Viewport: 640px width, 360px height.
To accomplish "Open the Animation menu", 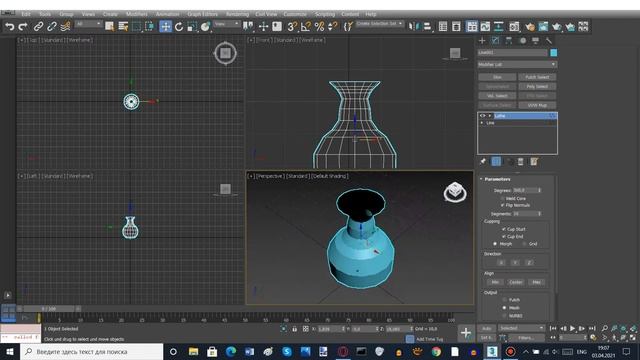I will point(167,14).
